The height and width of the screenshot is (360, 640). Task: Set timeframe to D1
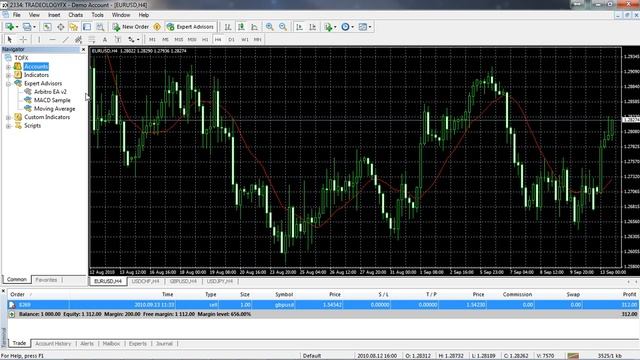pos(231,40)
